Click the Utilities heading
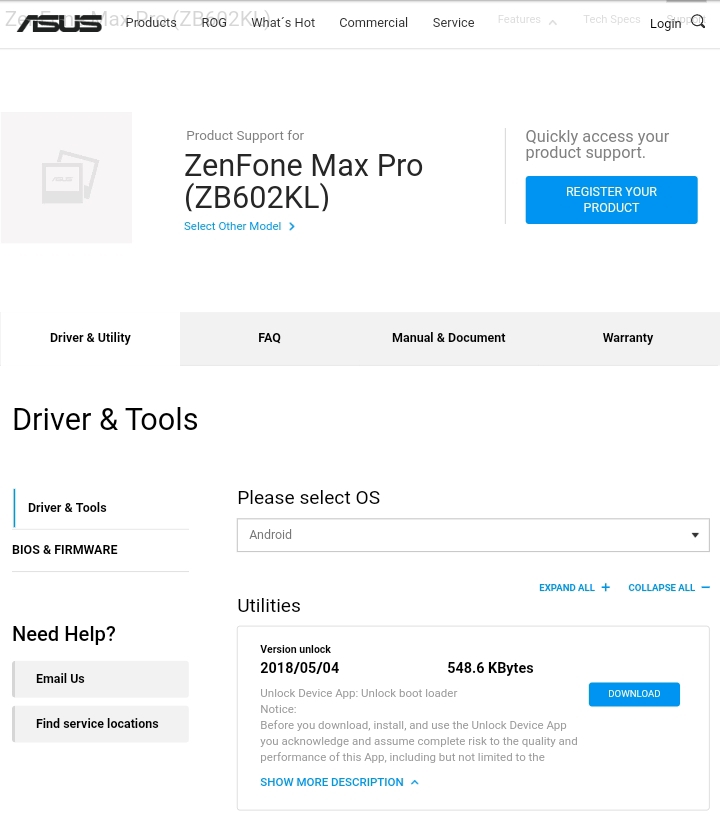 pos(269,606)
